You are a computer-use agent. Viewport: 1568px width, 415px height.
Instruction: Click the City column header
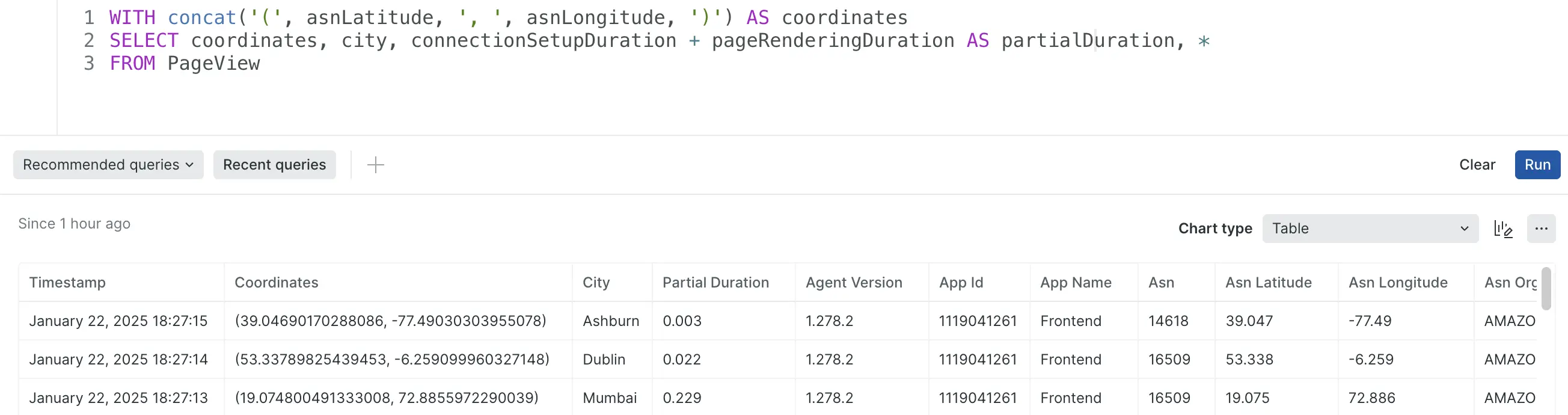tap(596, 282)
